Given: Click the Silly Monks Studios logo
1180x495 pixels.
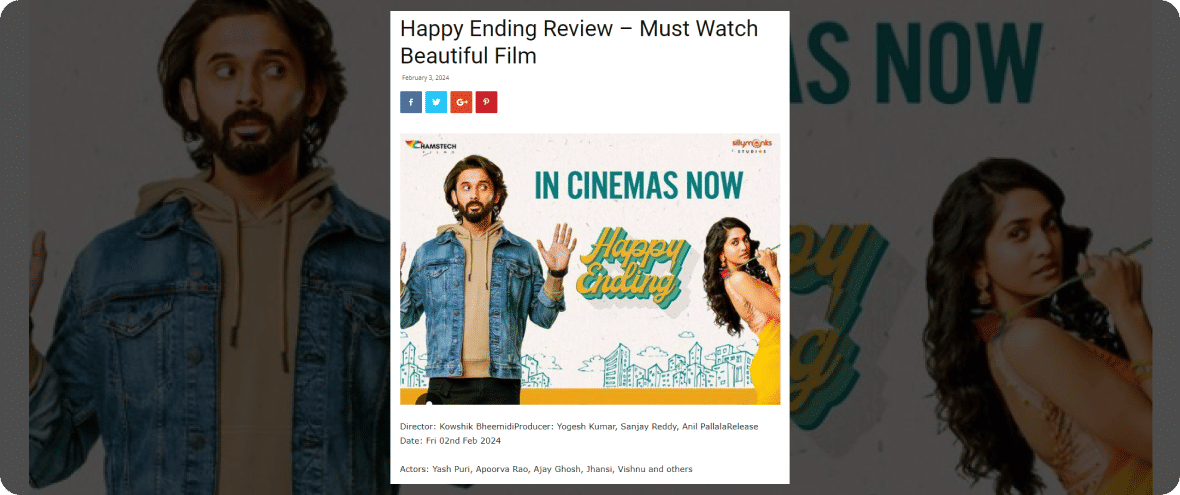Looking at the screenshot, I should 750,145.
